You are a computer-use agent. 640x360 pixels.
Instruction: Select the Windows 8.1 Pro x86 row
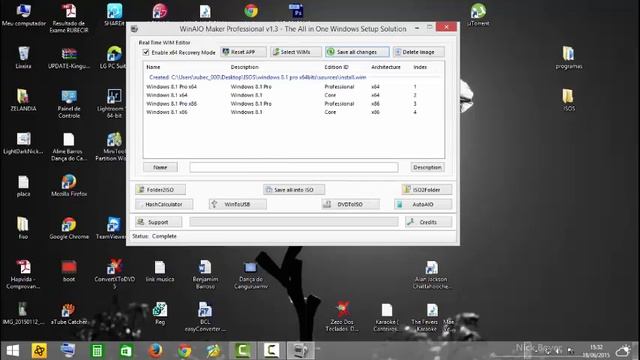(x=293, y=104)
